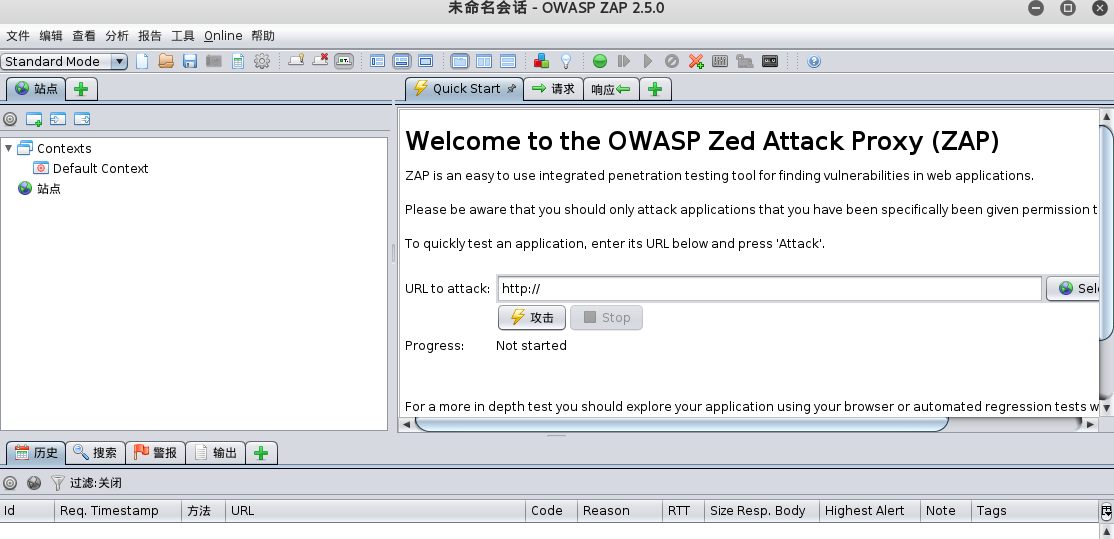Switch to the 历史 tab
Image resolution: width=1114 pixels, height=539 pixels.
(36, 452)
